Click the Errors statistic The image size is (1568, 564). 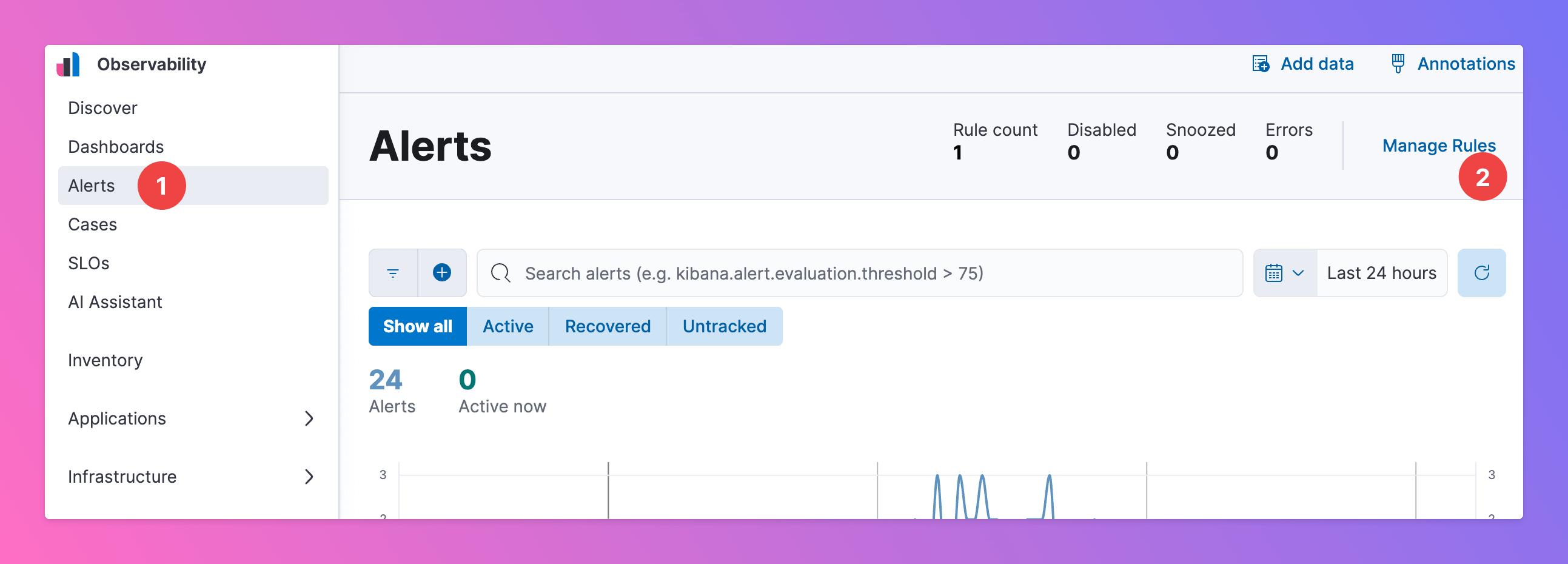(x=1289, y=141)
